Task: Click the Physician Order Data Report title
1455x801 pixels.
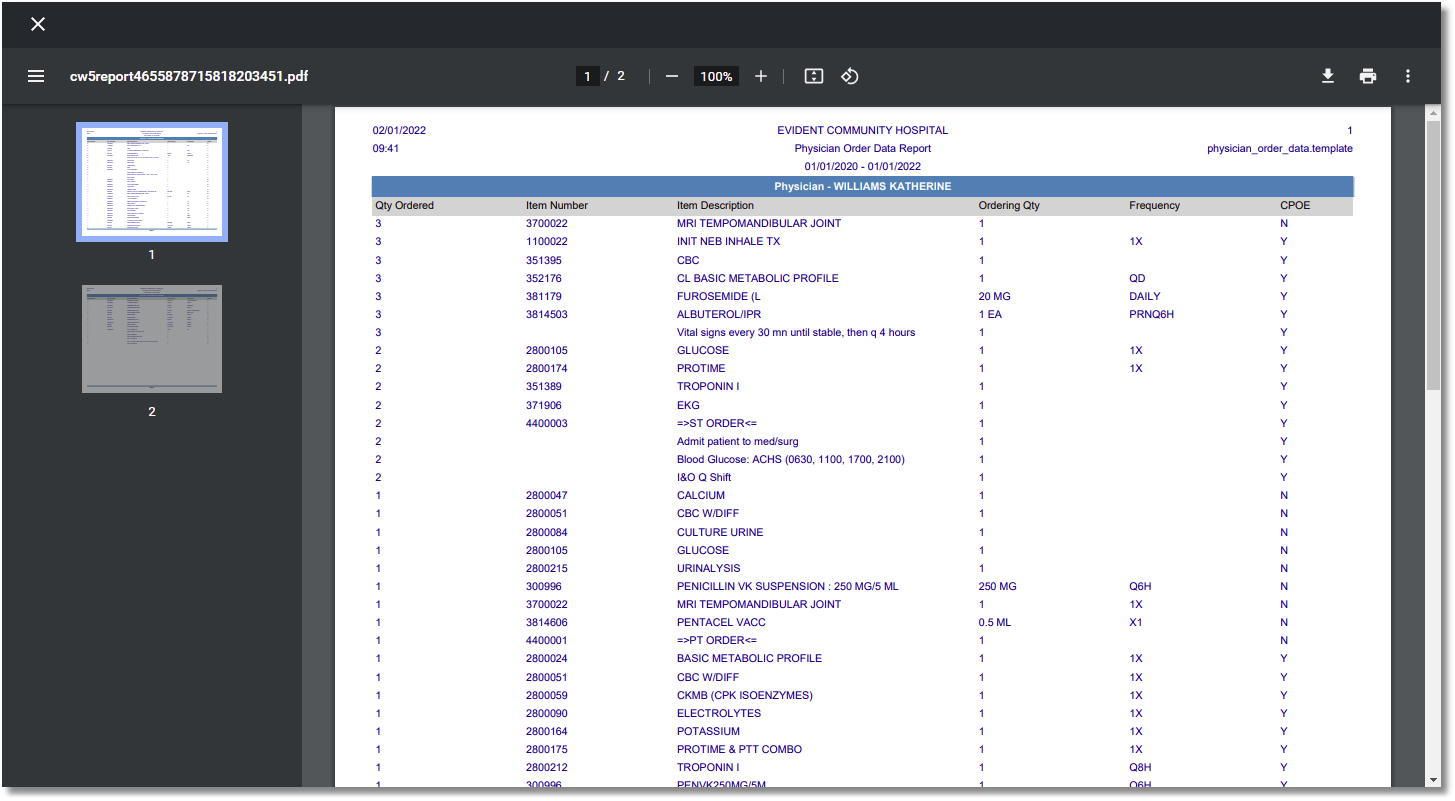Action: point(863,148)
